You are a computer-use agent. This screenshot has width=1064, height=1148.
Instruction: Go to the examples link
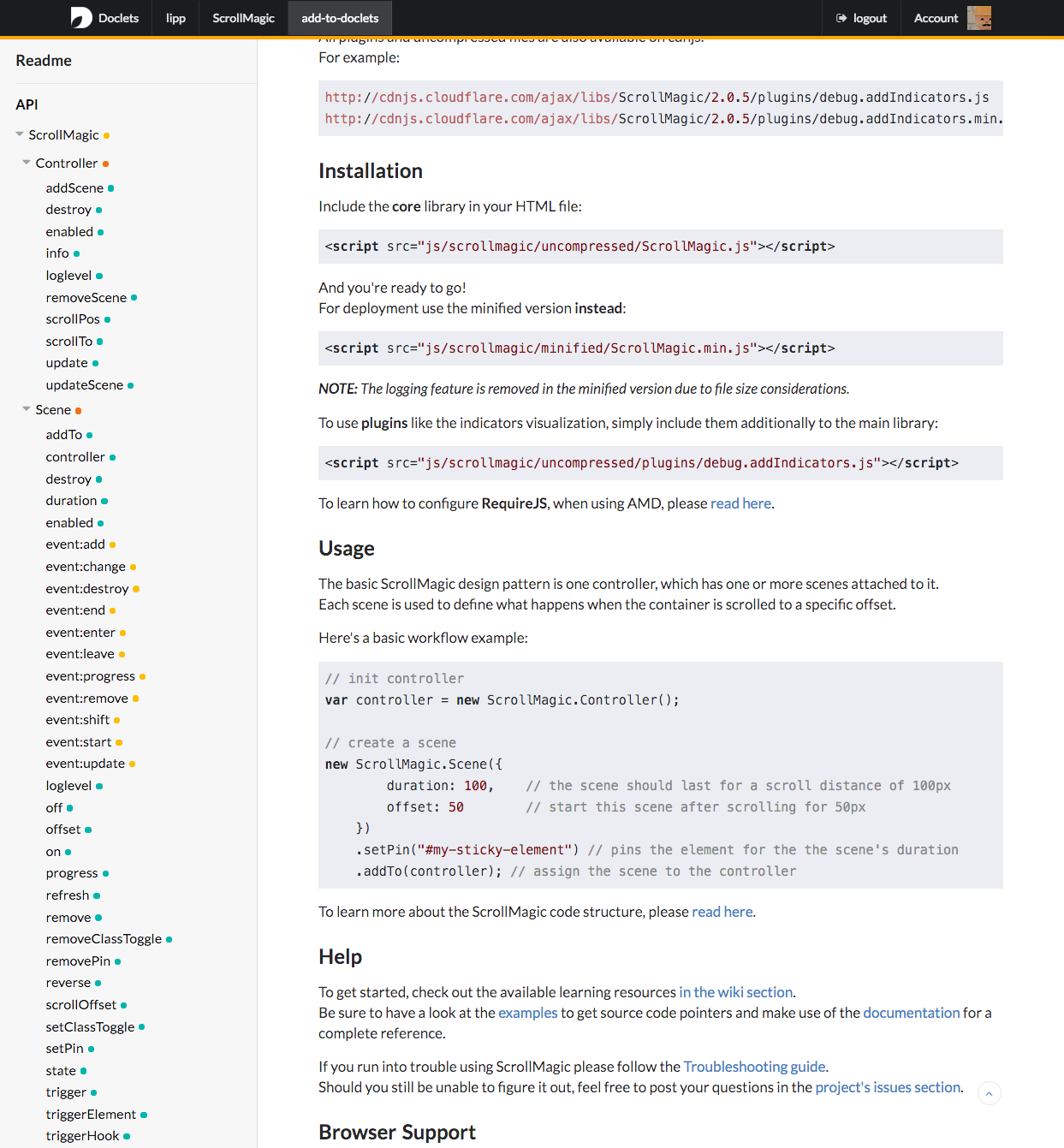[x=527, y=1013]
